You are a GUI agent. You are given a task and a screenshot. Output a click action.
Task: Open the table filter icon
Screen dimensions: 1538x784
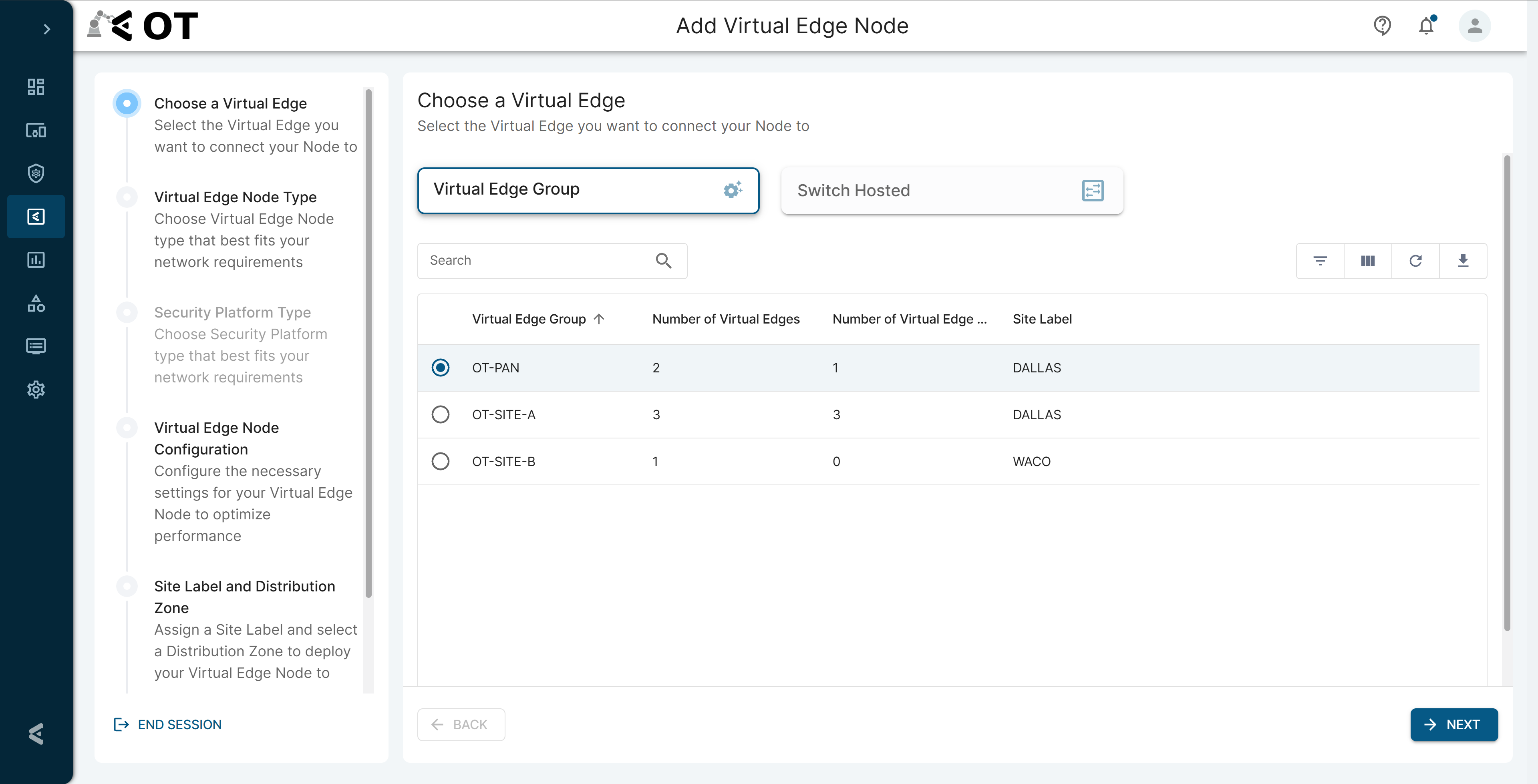[1320, 261]
